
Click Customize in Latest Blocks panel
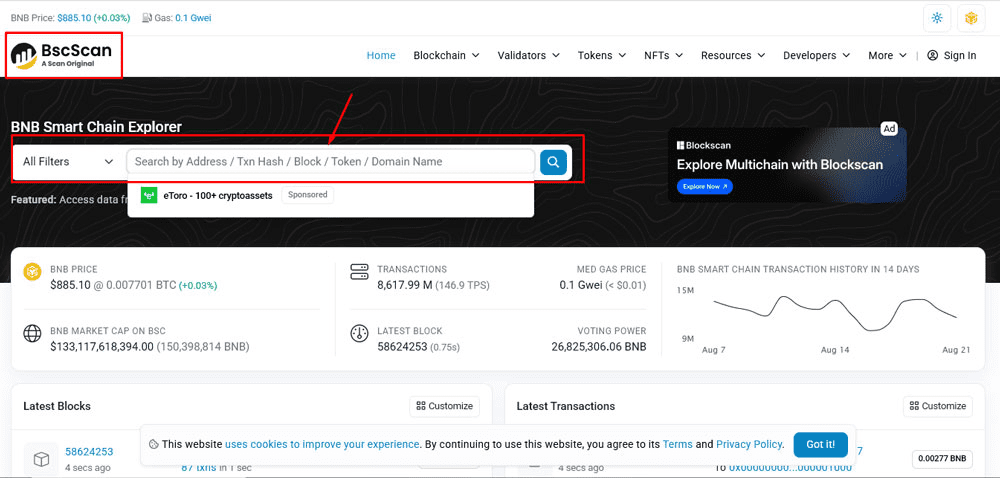coord(444,406)
